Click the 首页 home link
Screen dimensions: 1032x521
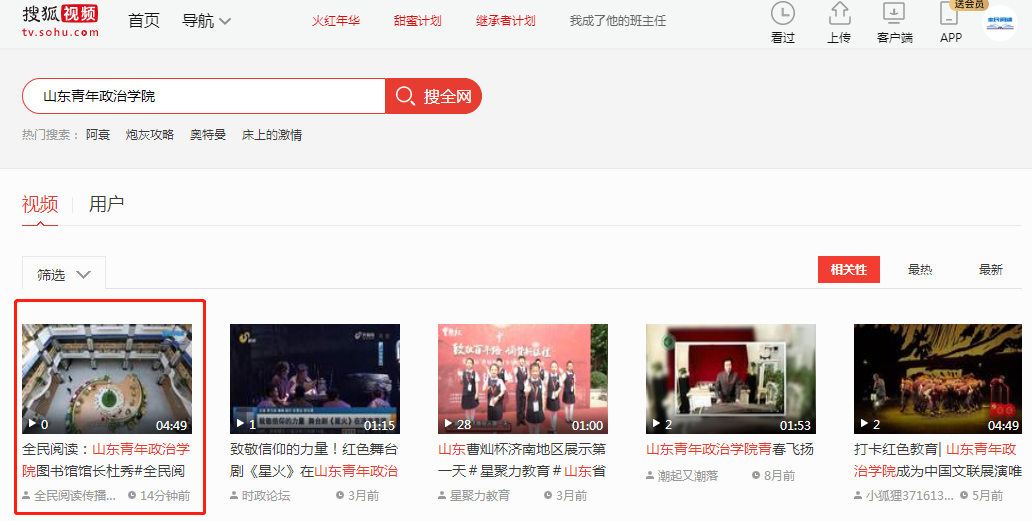click(x=144, y=21)
